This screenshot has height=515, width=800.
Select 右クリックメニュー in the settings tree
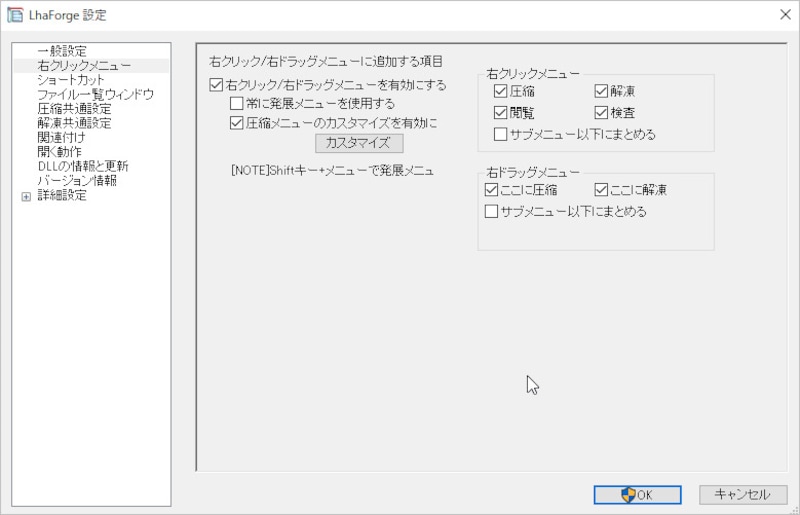(84, 65)
